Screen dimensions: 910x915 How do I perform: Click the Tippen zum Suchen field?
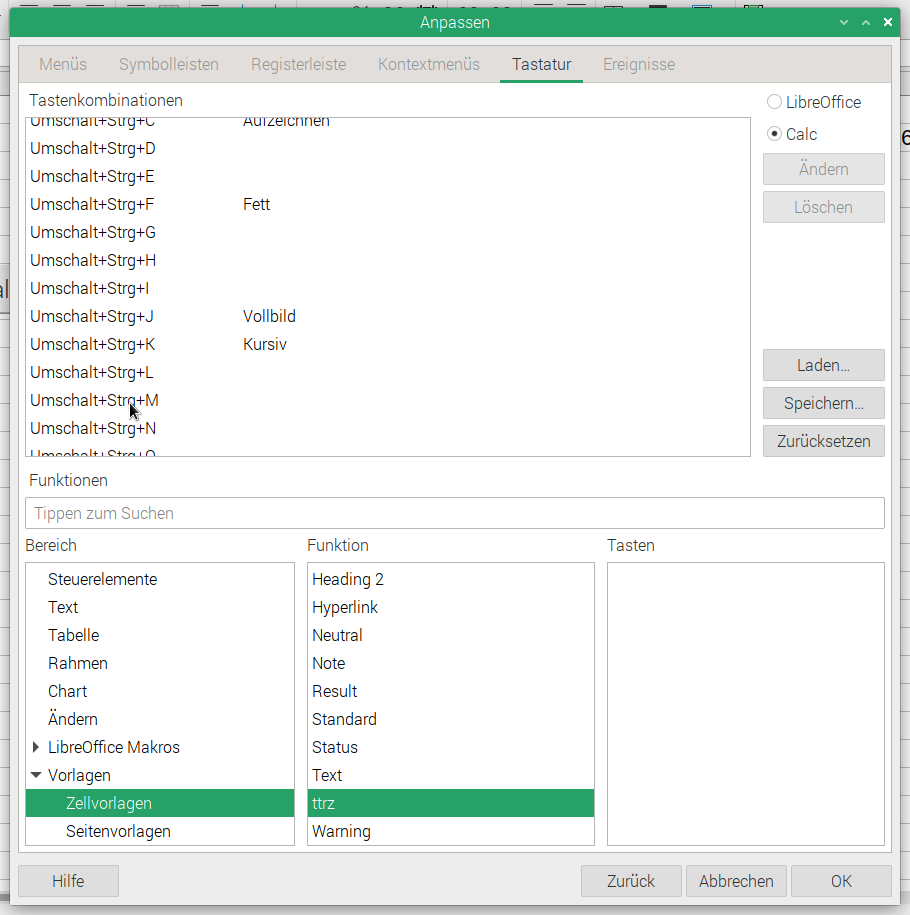coord(454,513)
